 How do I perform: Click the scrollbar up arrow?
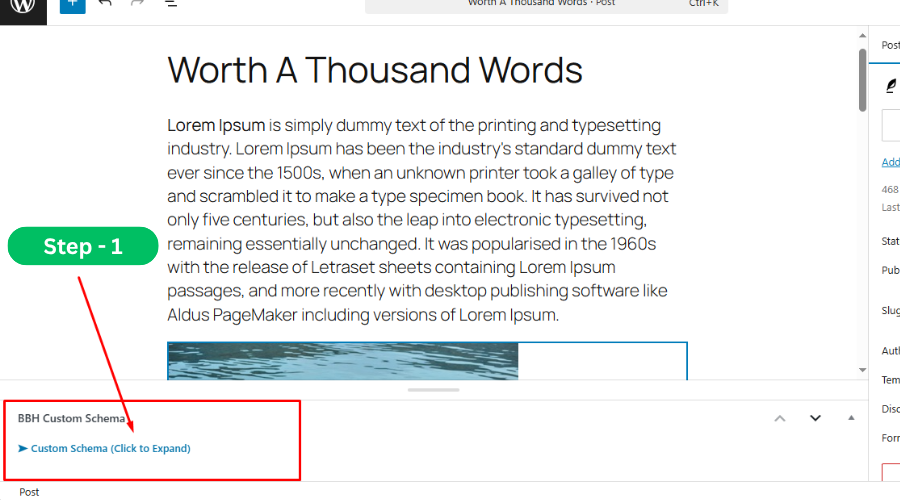click(x=862, y=36)
